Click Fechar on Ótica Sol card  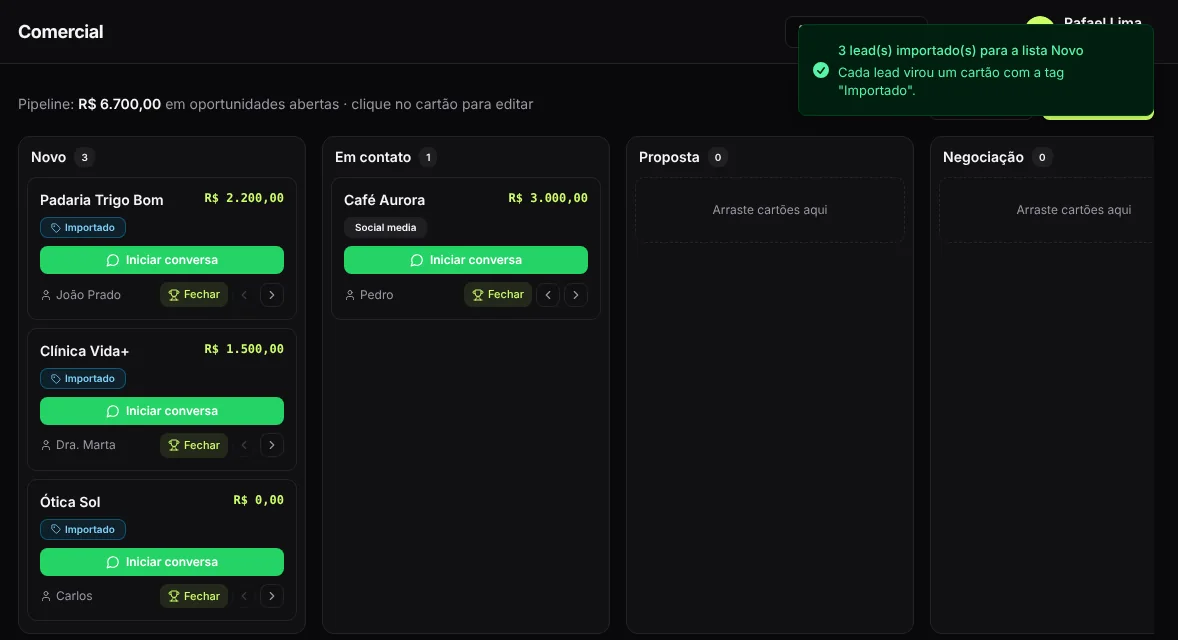194,596
